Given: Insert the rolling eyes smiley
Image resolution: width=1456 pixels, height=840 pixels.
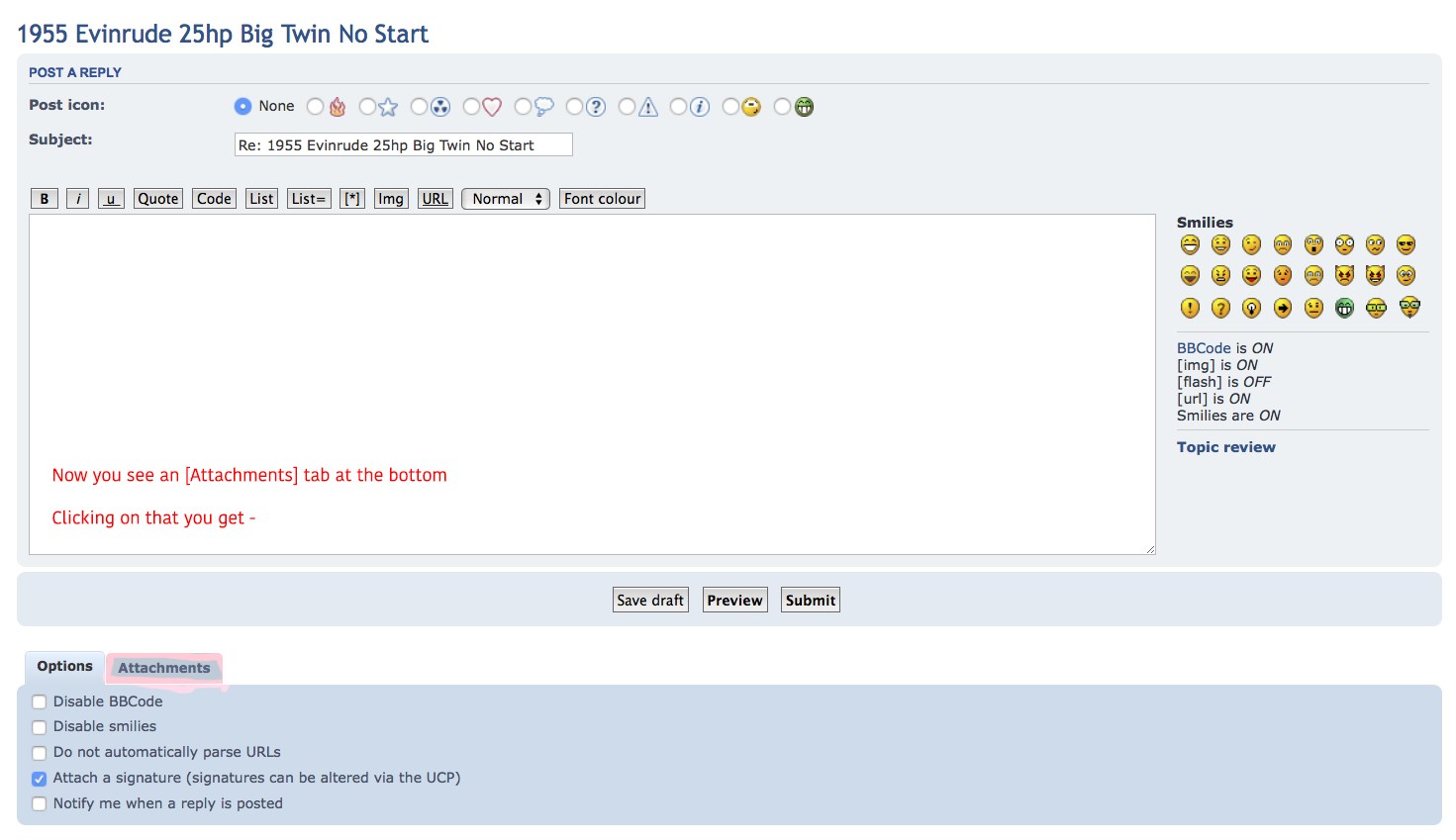Looking at the screenshot, I should tap(1406, 275).
